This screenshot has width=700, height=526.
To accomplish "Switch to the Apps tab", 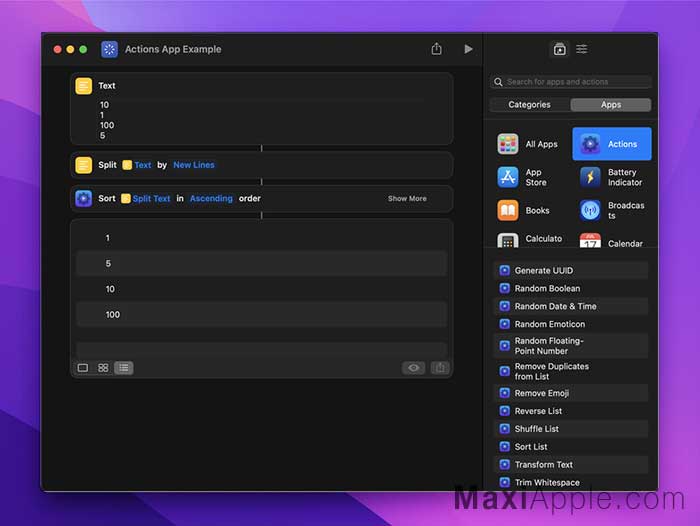I will [611, 104].
